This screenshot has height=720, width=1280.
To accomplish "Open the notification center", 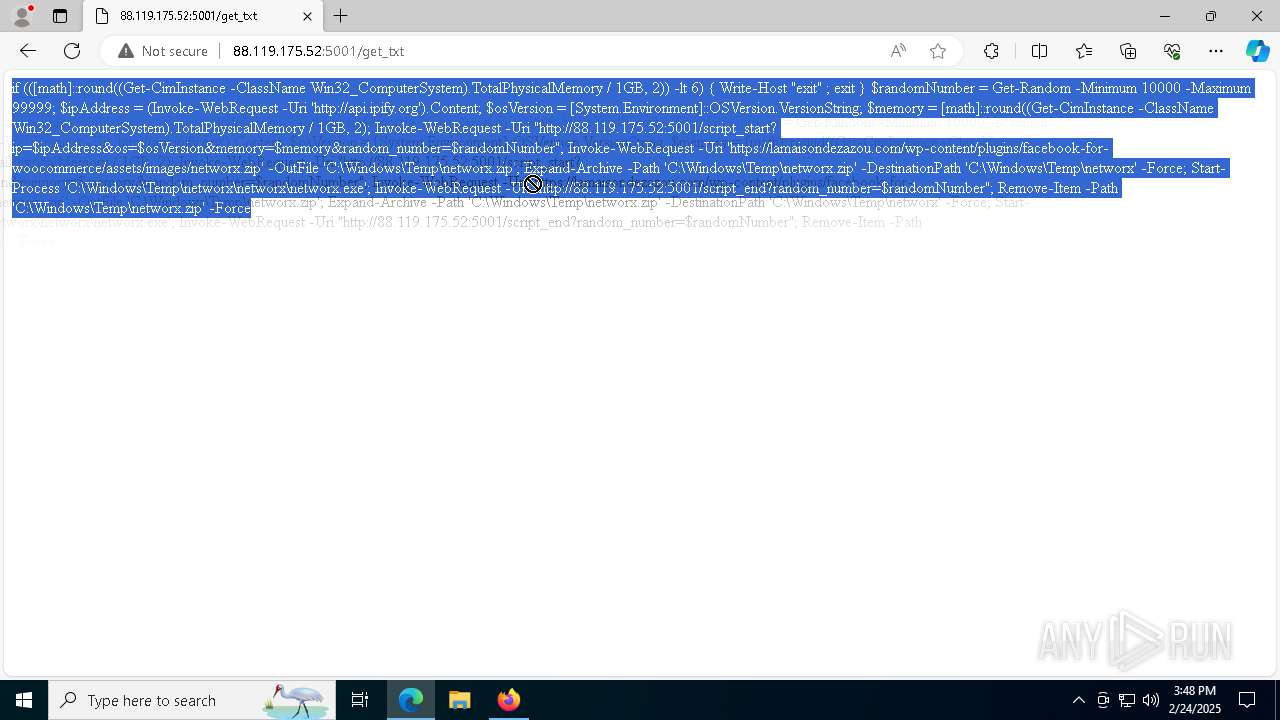I will pos(1248,700).
